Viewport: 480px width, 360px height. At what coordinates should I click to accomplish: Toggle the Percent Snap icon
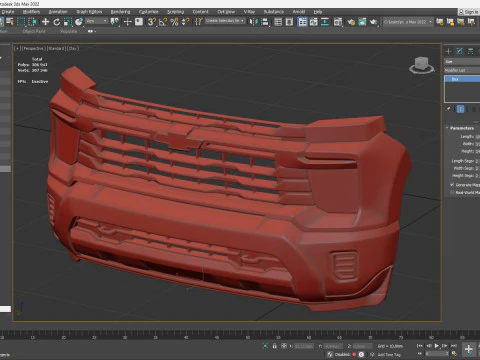[174, 22]
